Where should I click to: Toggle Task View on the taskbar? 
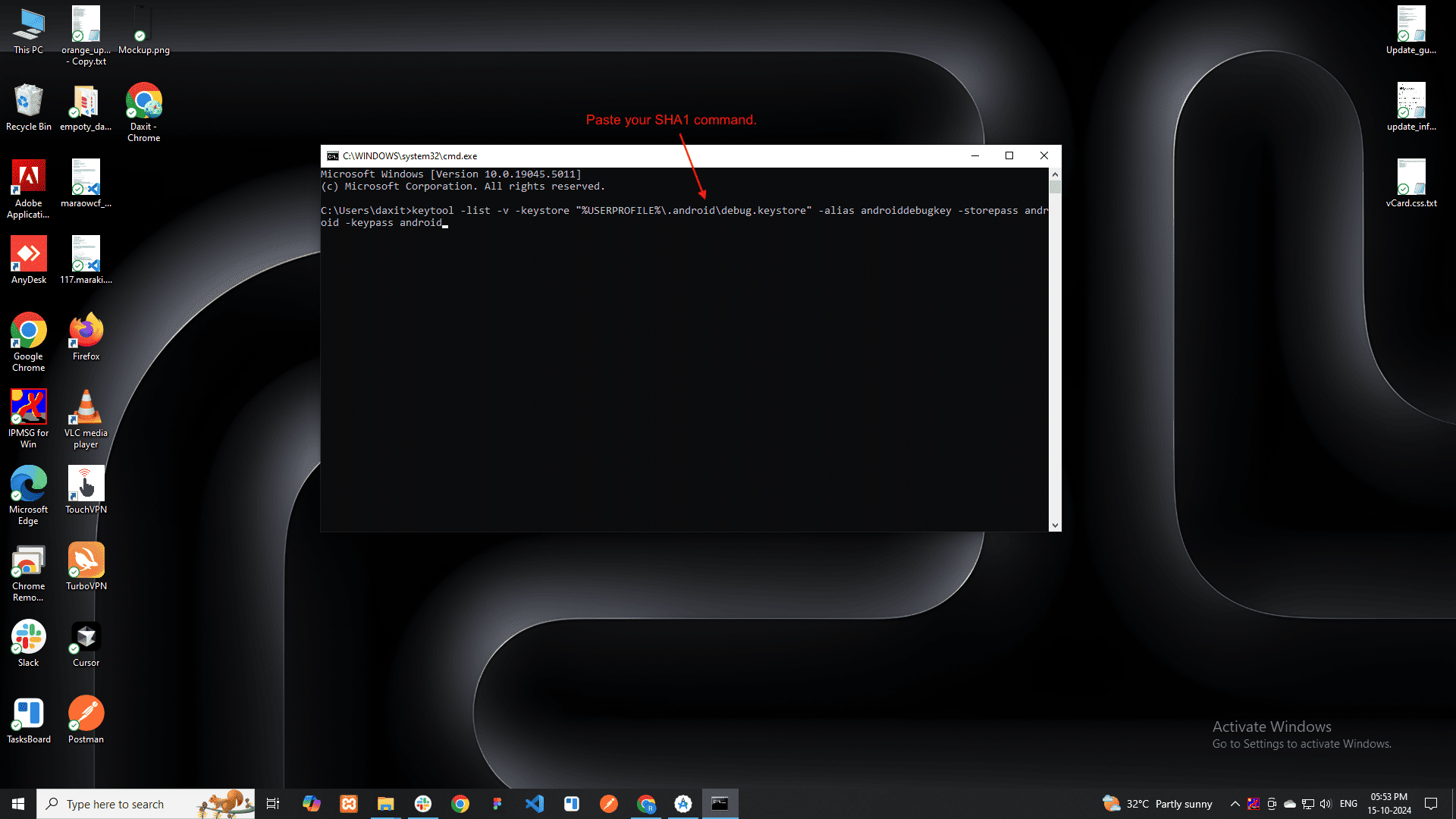click(x=273, y=803)
